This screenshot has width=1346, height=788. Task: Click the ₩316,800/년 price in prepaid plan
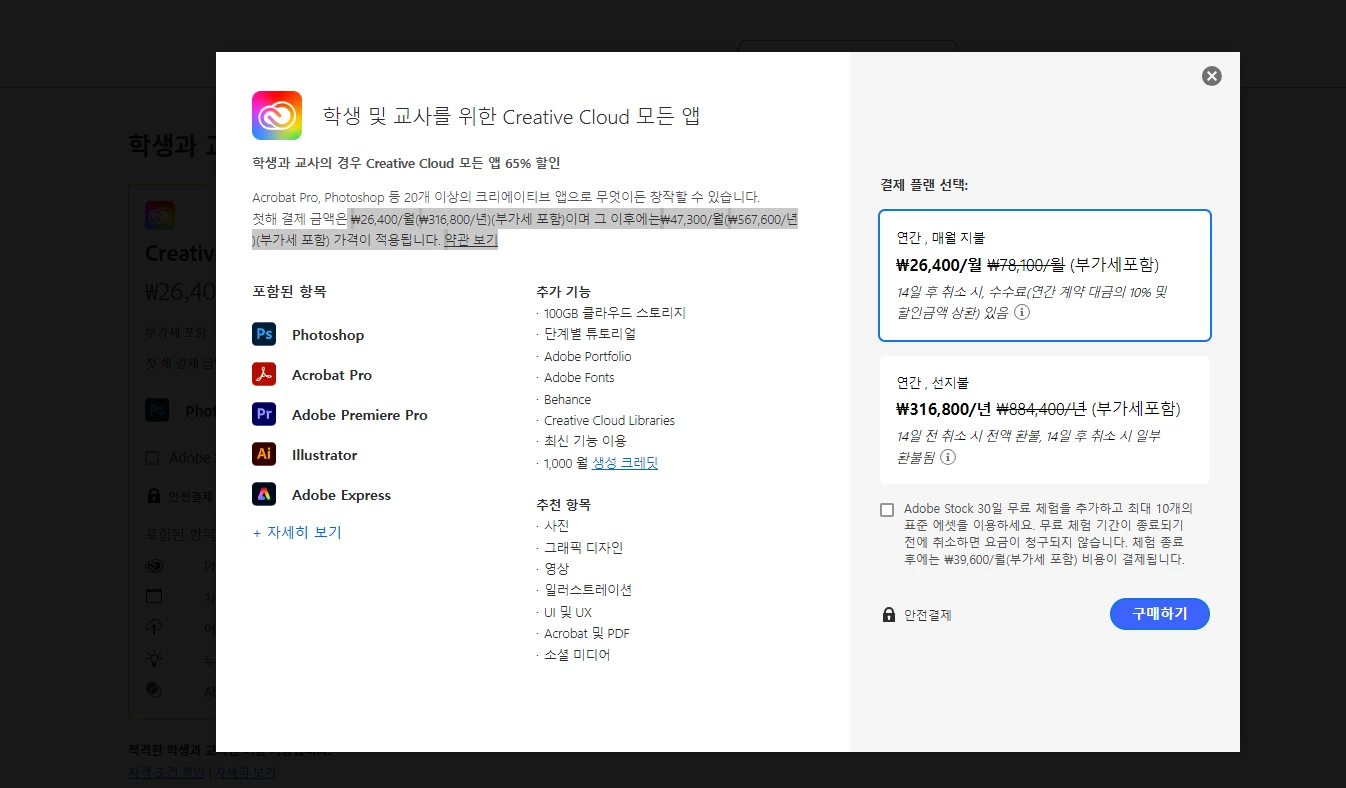click(x=944, y=409)
